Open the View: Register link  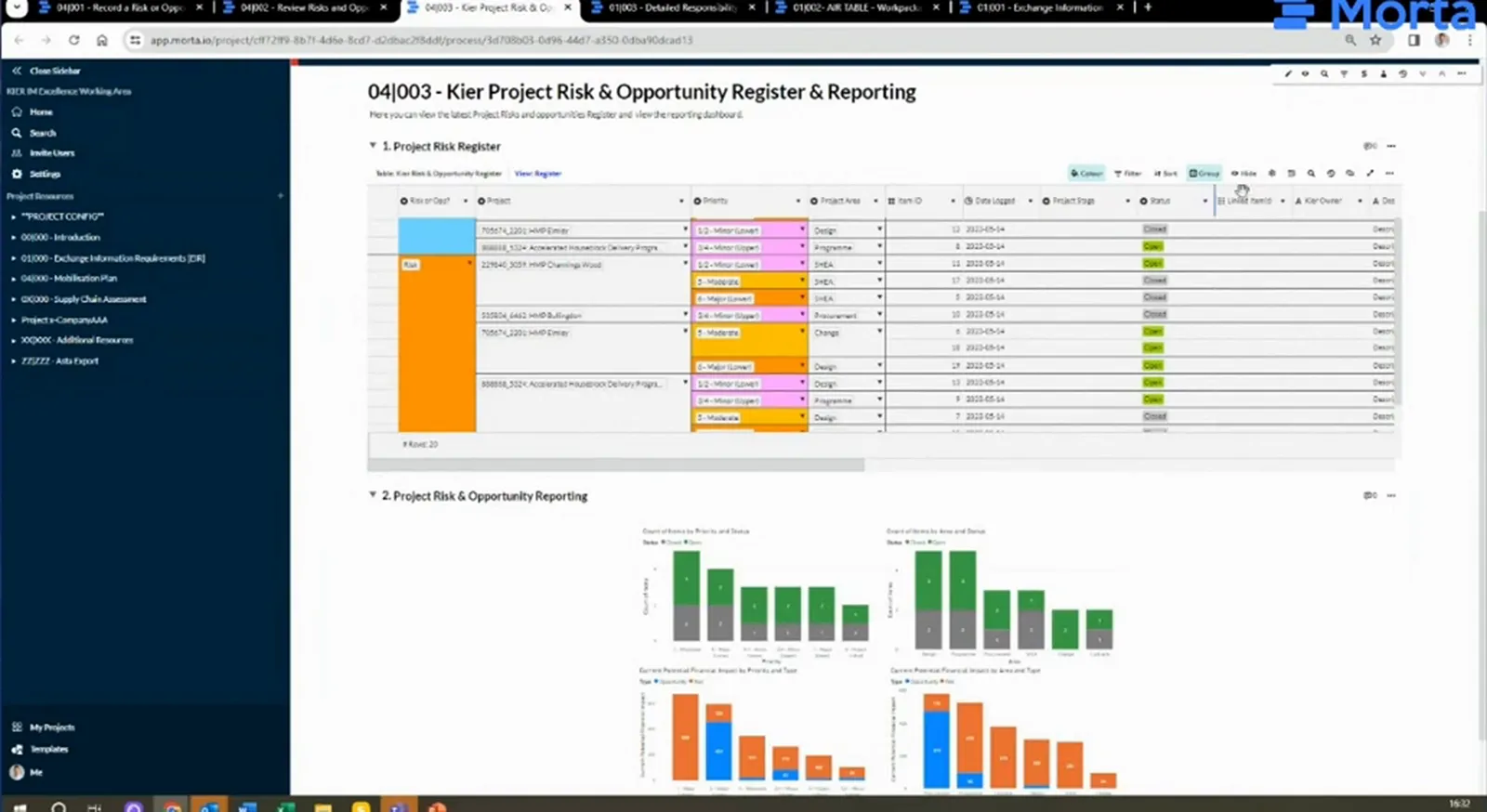point(538,174)
